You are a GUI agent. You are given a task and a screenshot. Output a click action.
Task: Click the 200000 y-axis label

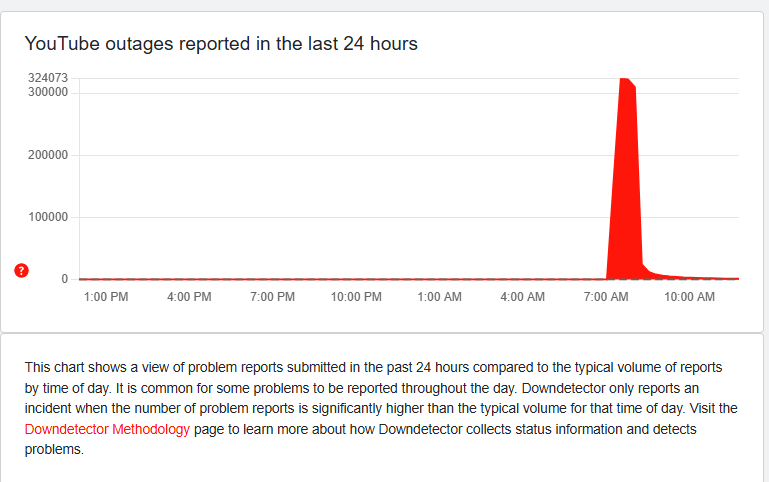tap(48, 155)
